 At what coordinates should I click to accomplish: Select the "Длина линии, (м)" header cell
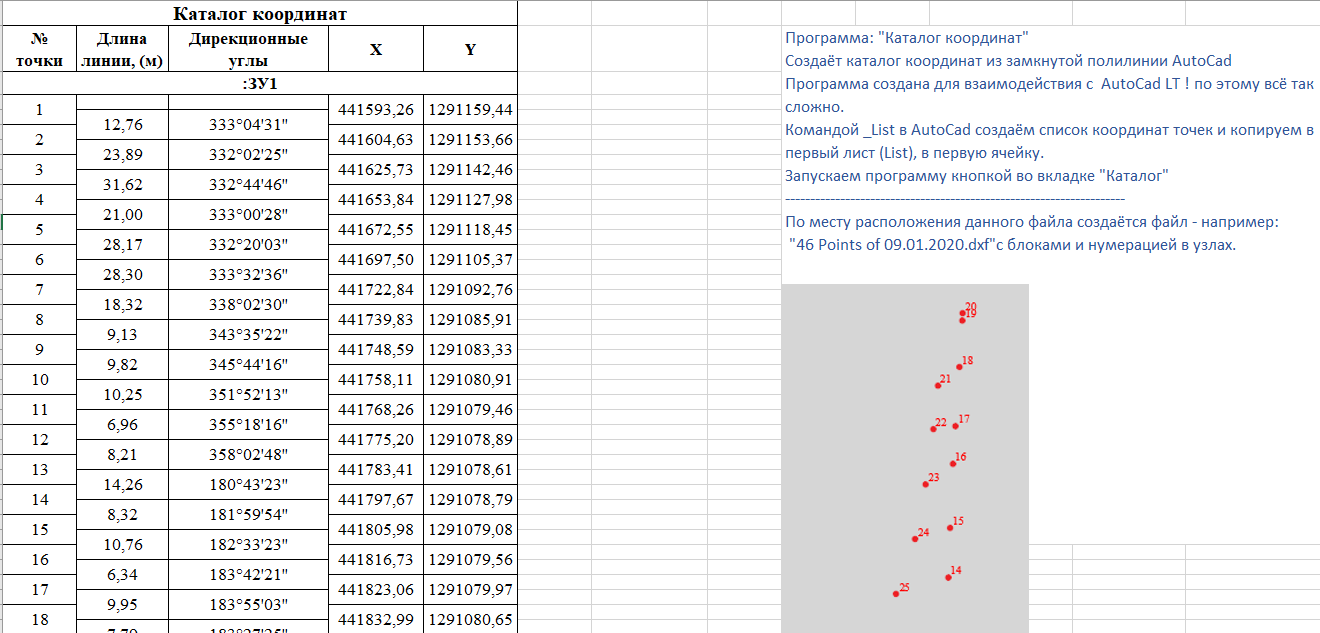(122, 50)
